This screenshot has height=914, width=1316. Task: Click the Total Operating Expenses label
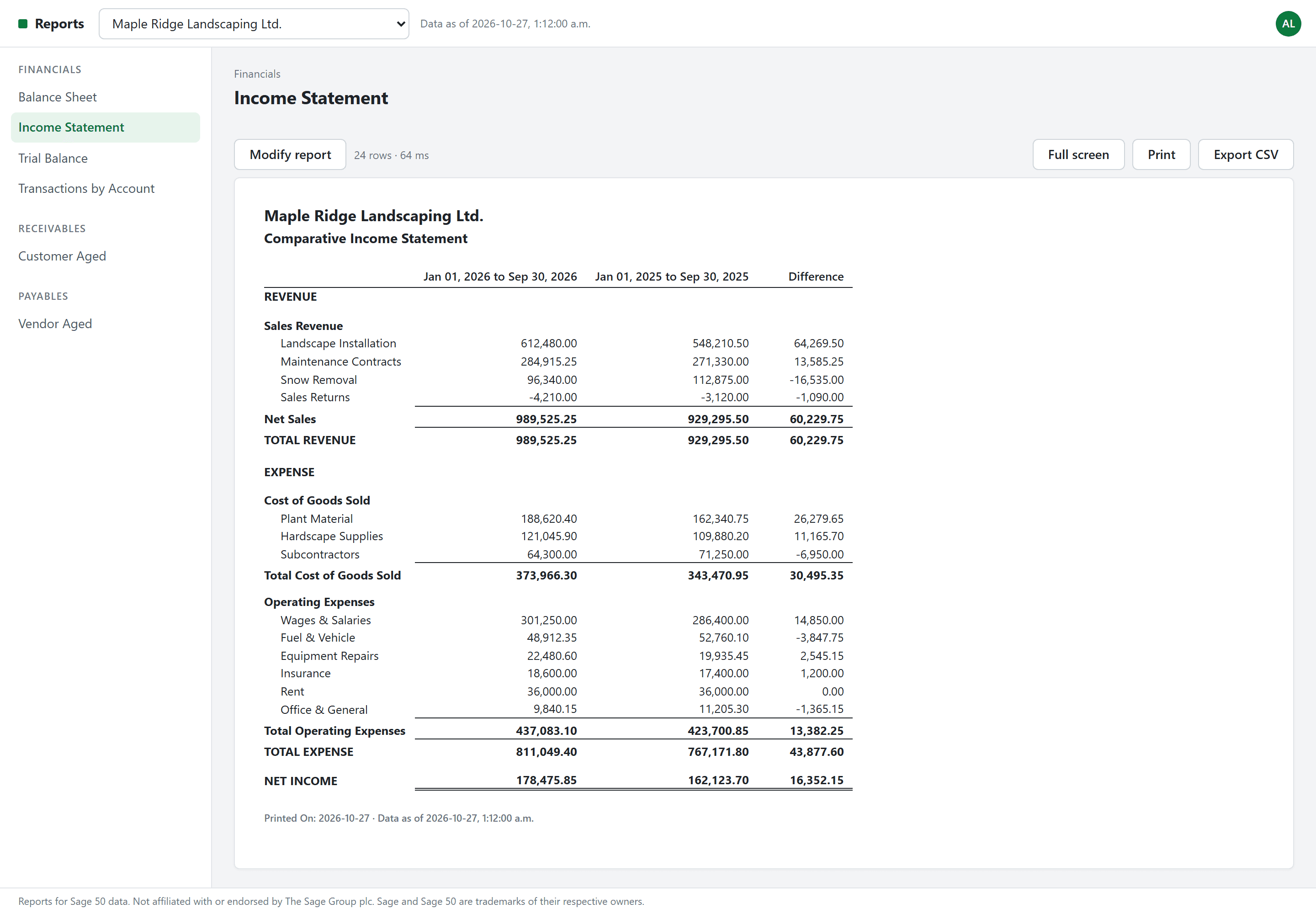[334, 731]
